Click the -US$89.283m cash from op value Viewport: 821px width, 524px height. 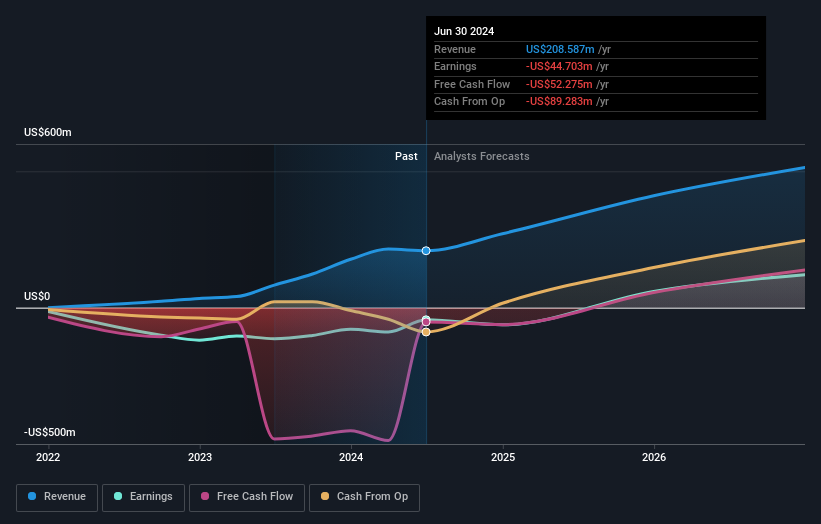coord(559,102)
